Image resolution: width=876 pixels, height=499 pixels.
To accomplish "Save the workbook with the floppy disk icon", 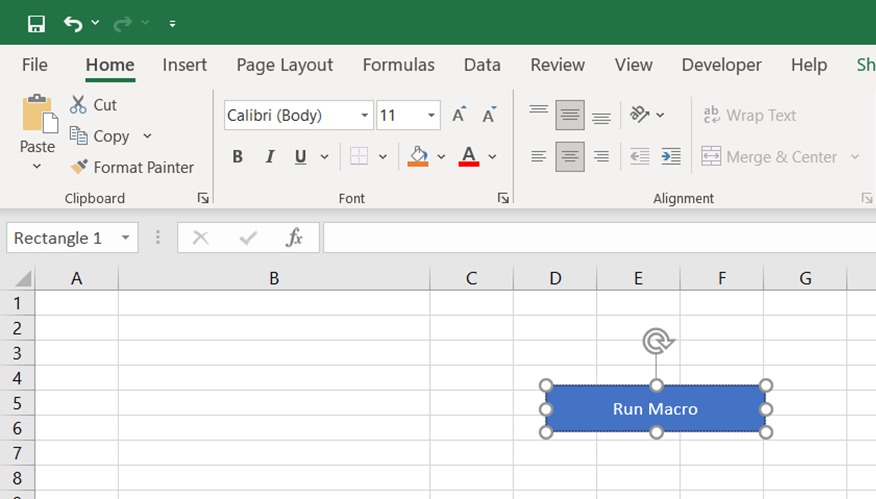I will 36,23.
